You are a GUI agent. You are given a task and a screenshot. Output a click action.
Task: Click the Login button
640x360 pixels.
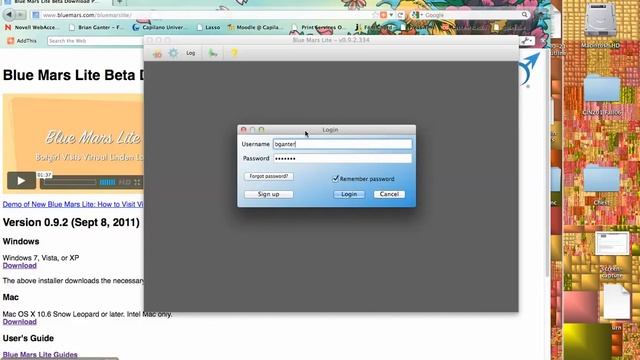pyautogui.click(x=349, y=194)
